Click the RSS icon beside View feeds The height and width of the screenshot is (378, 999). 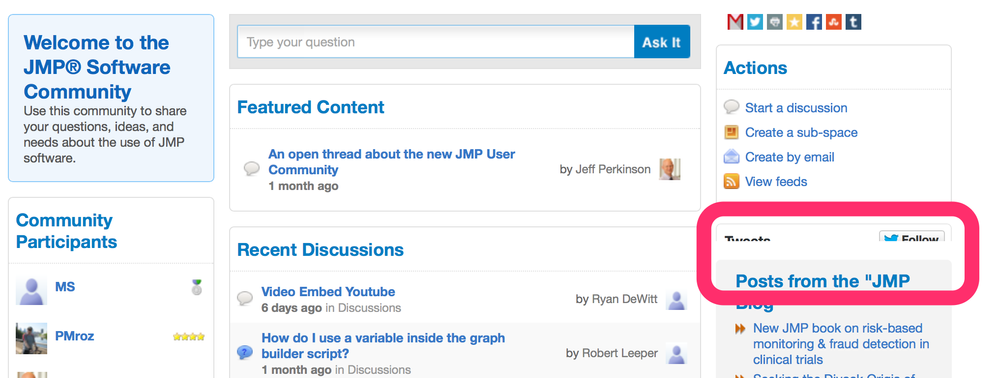point(731,181)
